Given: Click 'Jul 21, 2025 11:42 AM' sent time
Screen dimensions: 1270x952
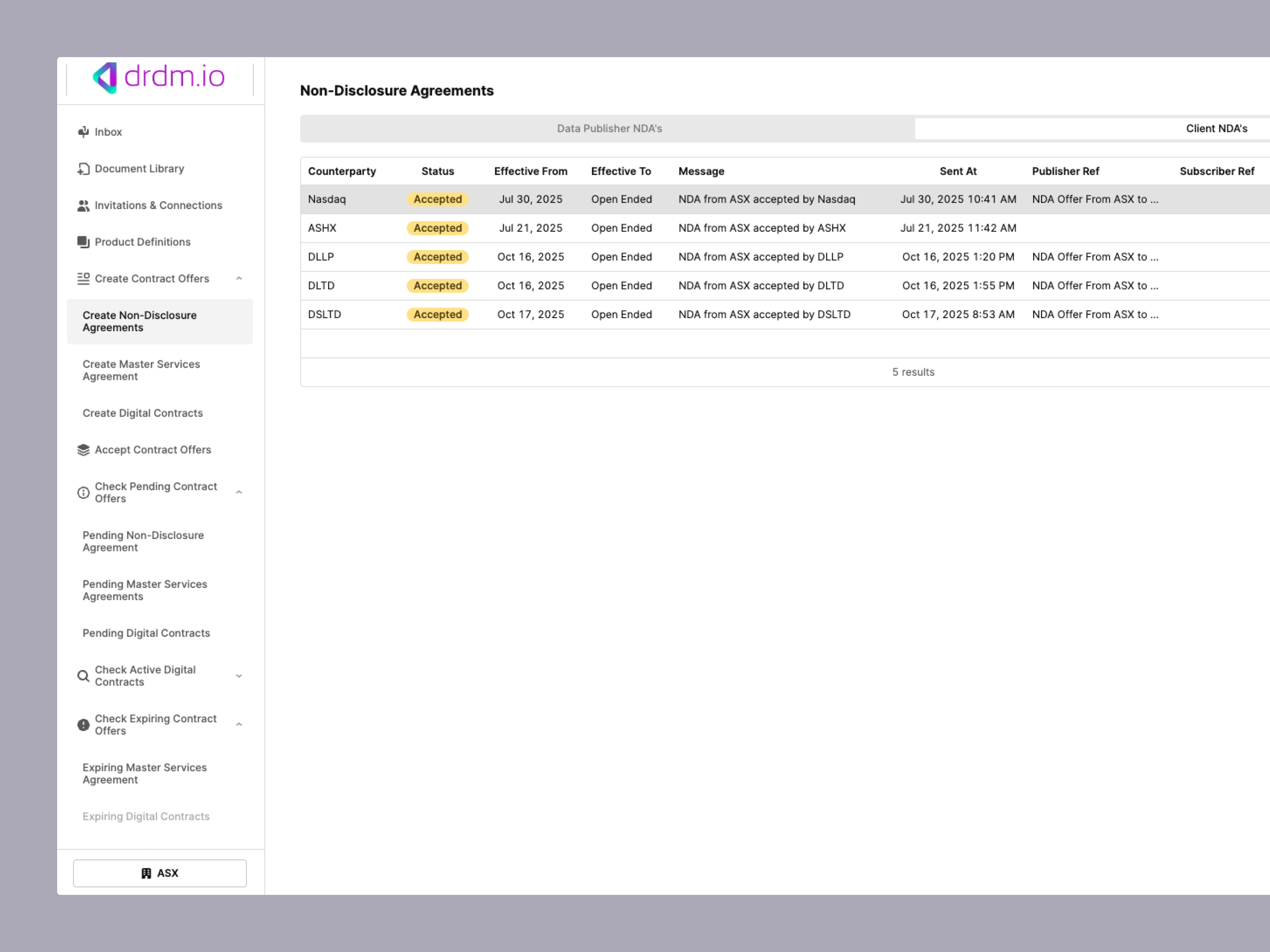Looking at the screenshot, I should tap(958, 228).
